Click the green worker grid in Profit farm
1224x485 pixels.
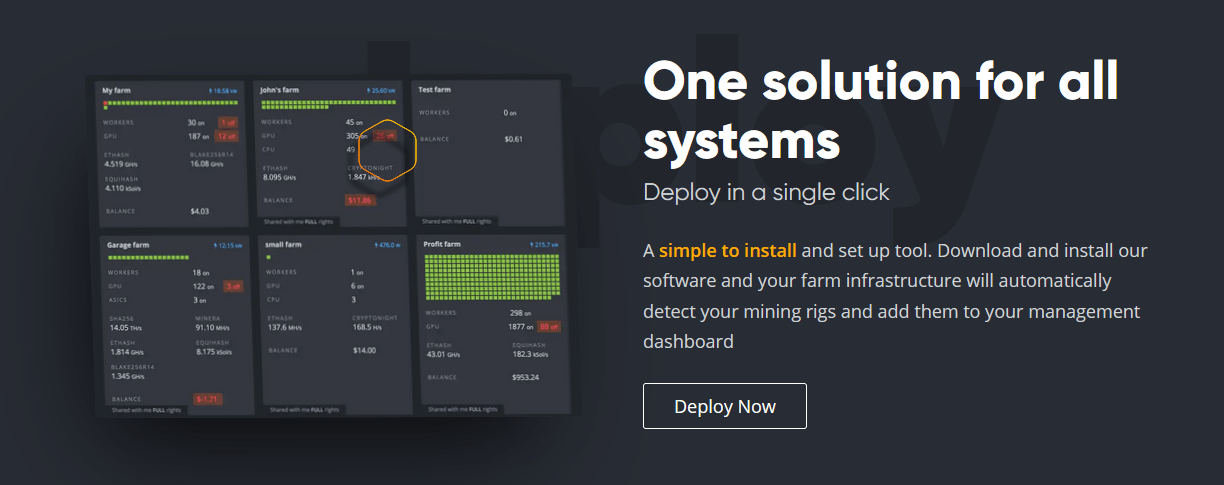point(493,278)
